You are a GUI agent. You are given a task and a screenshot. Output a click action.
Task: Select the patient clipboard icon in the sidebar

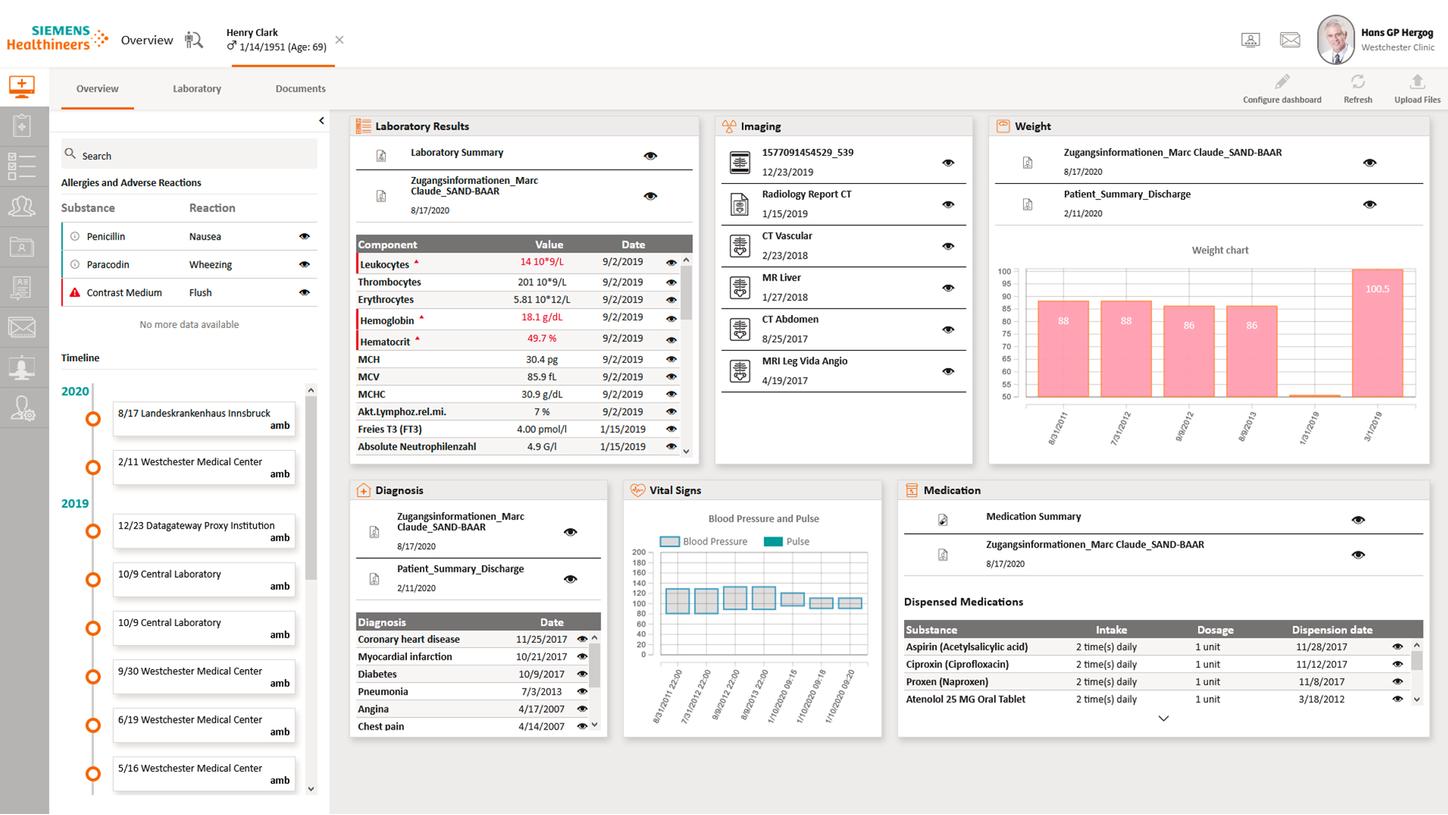tap(22, 126)
